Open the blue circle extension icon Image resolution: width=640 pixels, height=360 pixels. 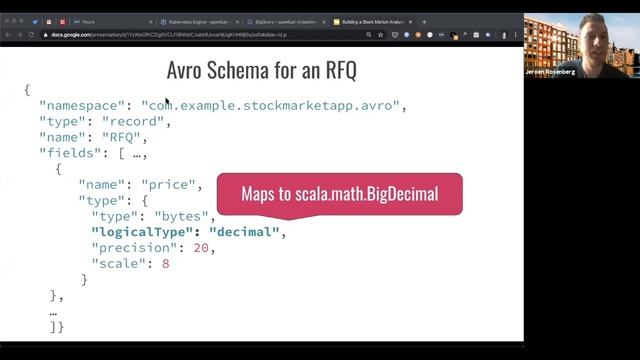coord(407,35)
